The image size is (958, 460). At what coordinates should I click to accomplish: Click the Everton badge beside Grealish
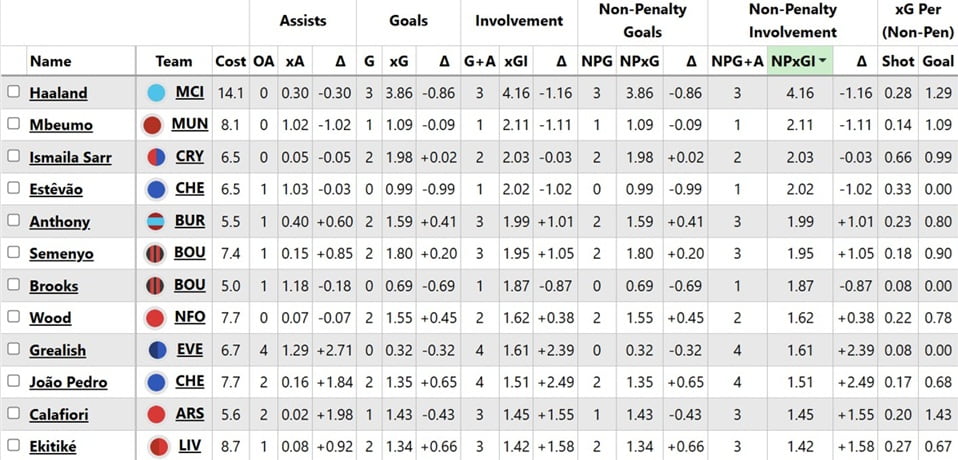155,349
